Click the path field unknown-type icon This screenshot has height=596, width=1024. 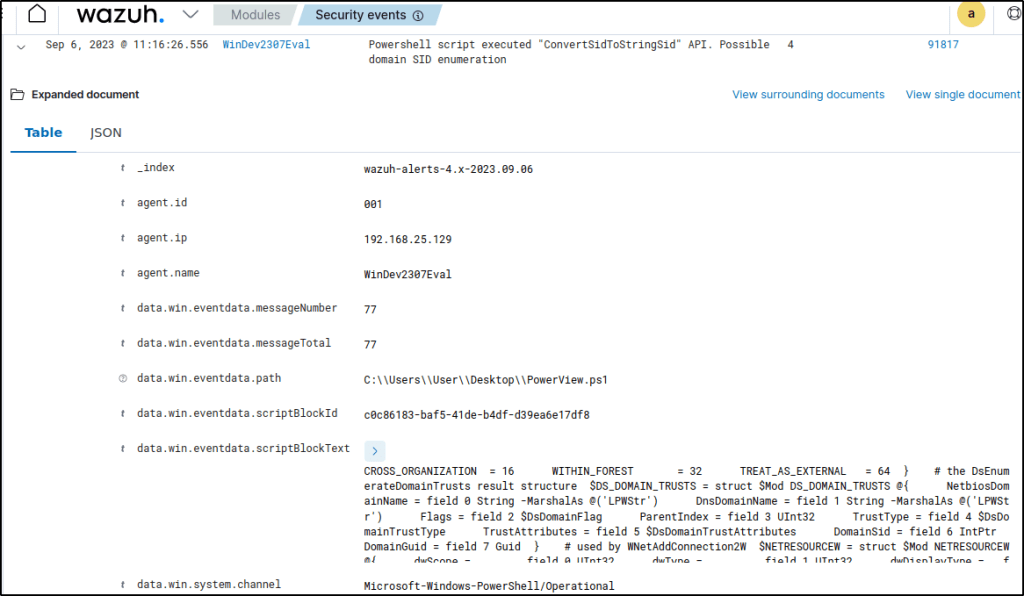click(x=123, y=379)
